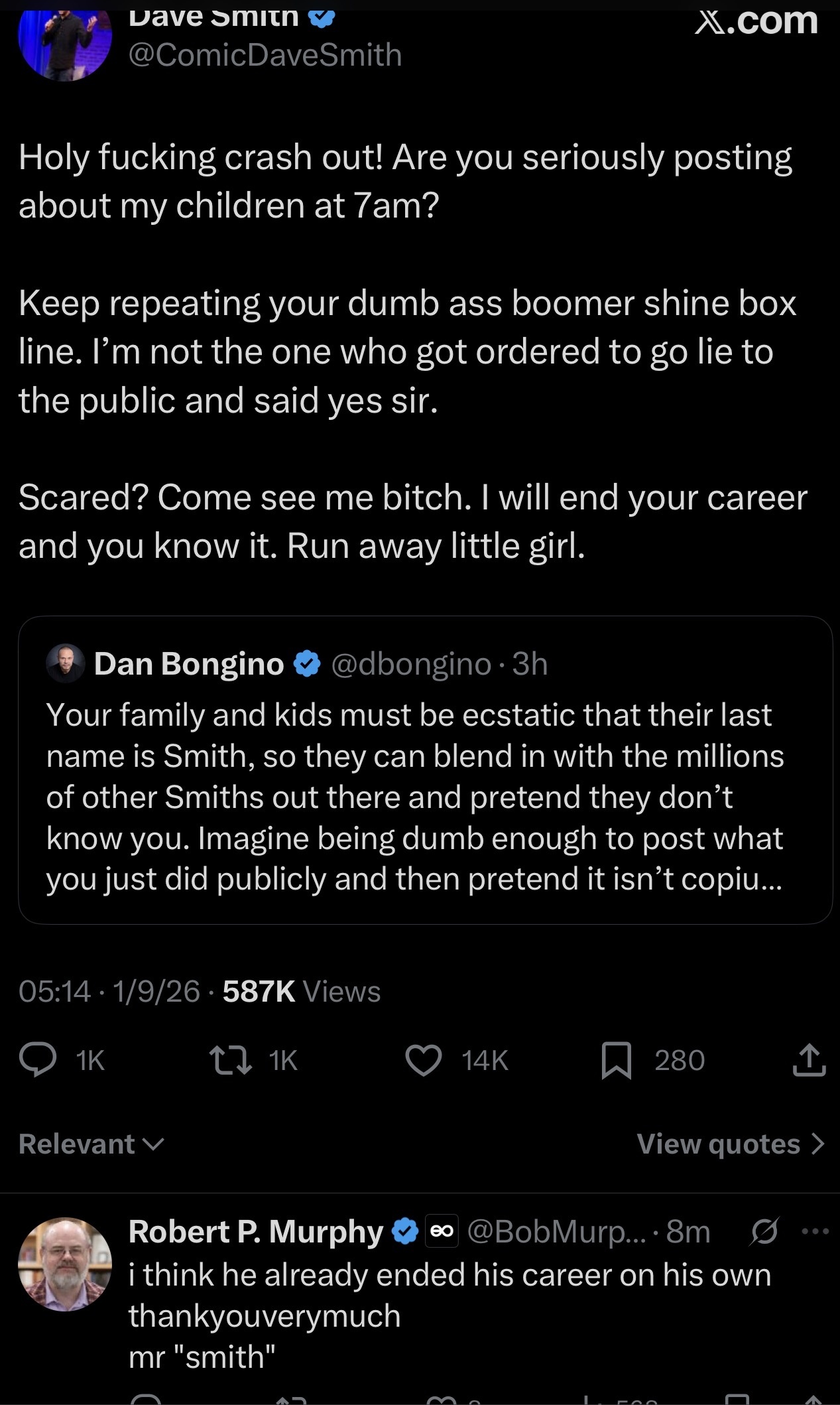840x1405 pixels.
Task: Like the post with the heart icon
Action: [x=423, y=1059]
